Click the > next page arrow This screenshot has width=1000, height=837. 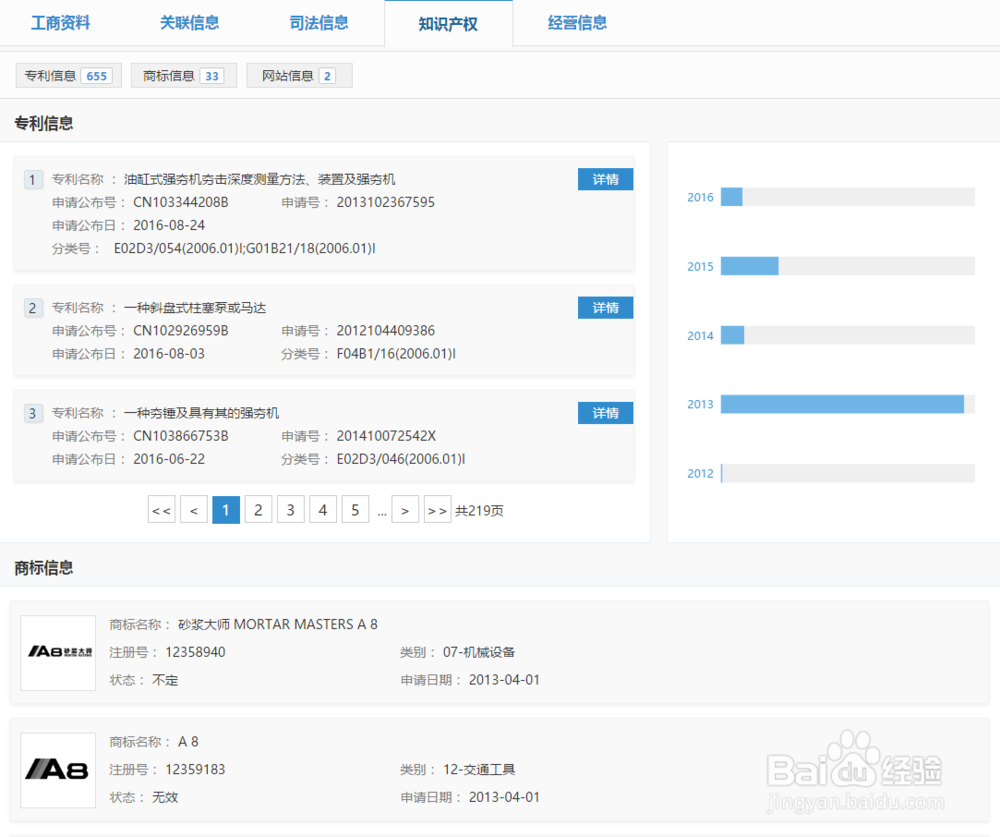tap(405, 509)
